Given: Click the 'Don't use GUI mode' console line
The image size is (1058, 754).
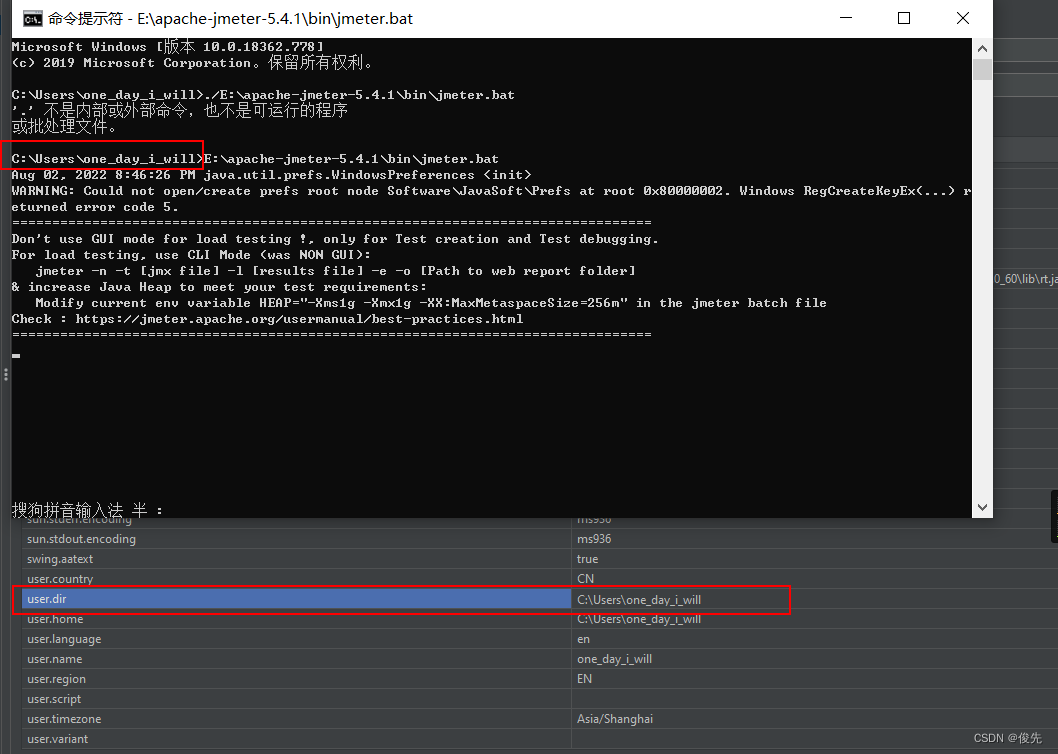Looking at the screenshot, I should 335,239.
